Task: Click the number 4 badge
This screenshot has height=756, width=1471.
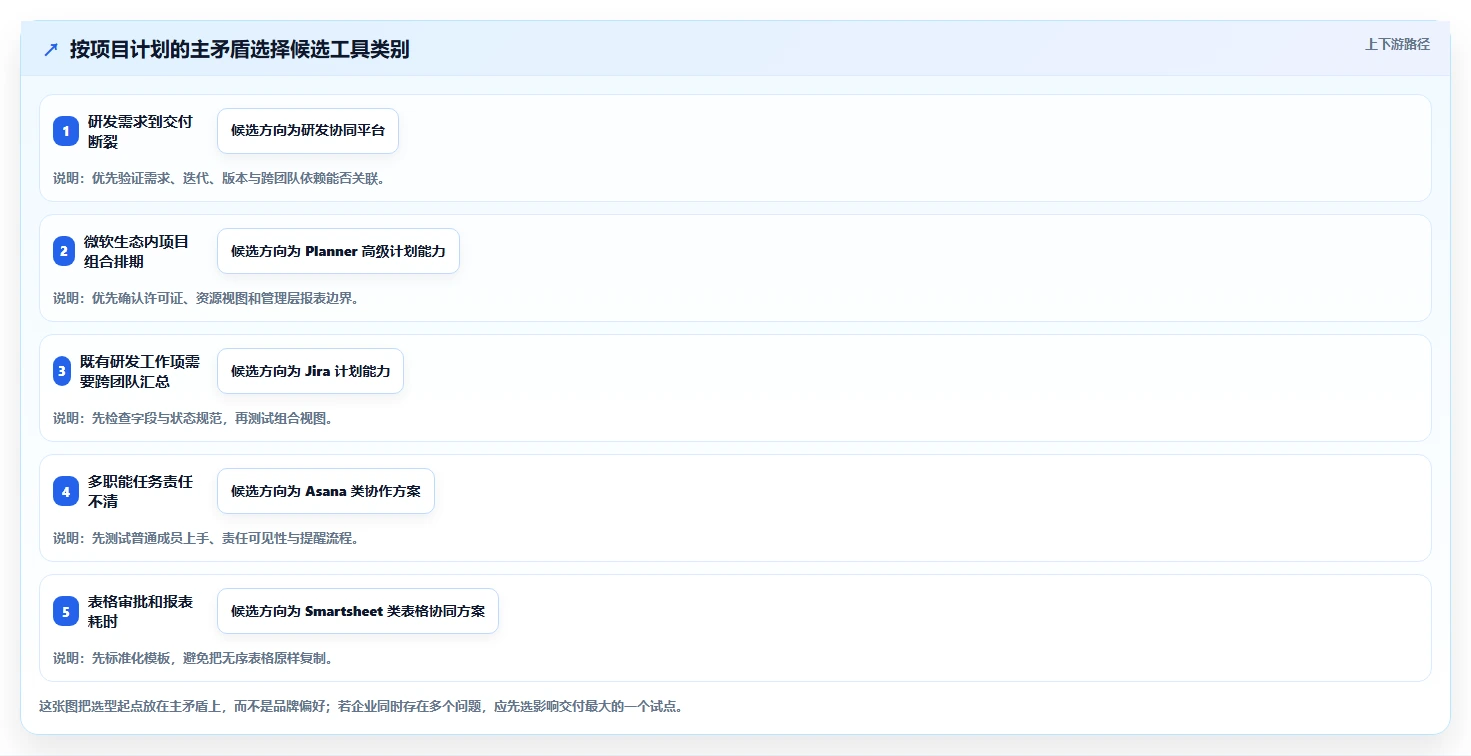Action: click(x=66, y=491)
